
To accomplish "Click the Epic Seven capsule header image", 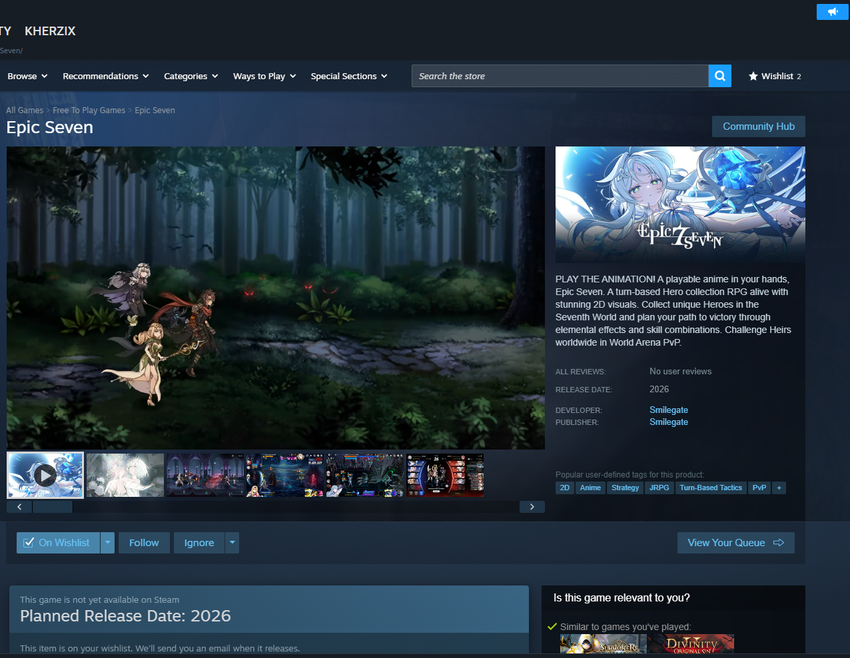I will pos(680,204).
